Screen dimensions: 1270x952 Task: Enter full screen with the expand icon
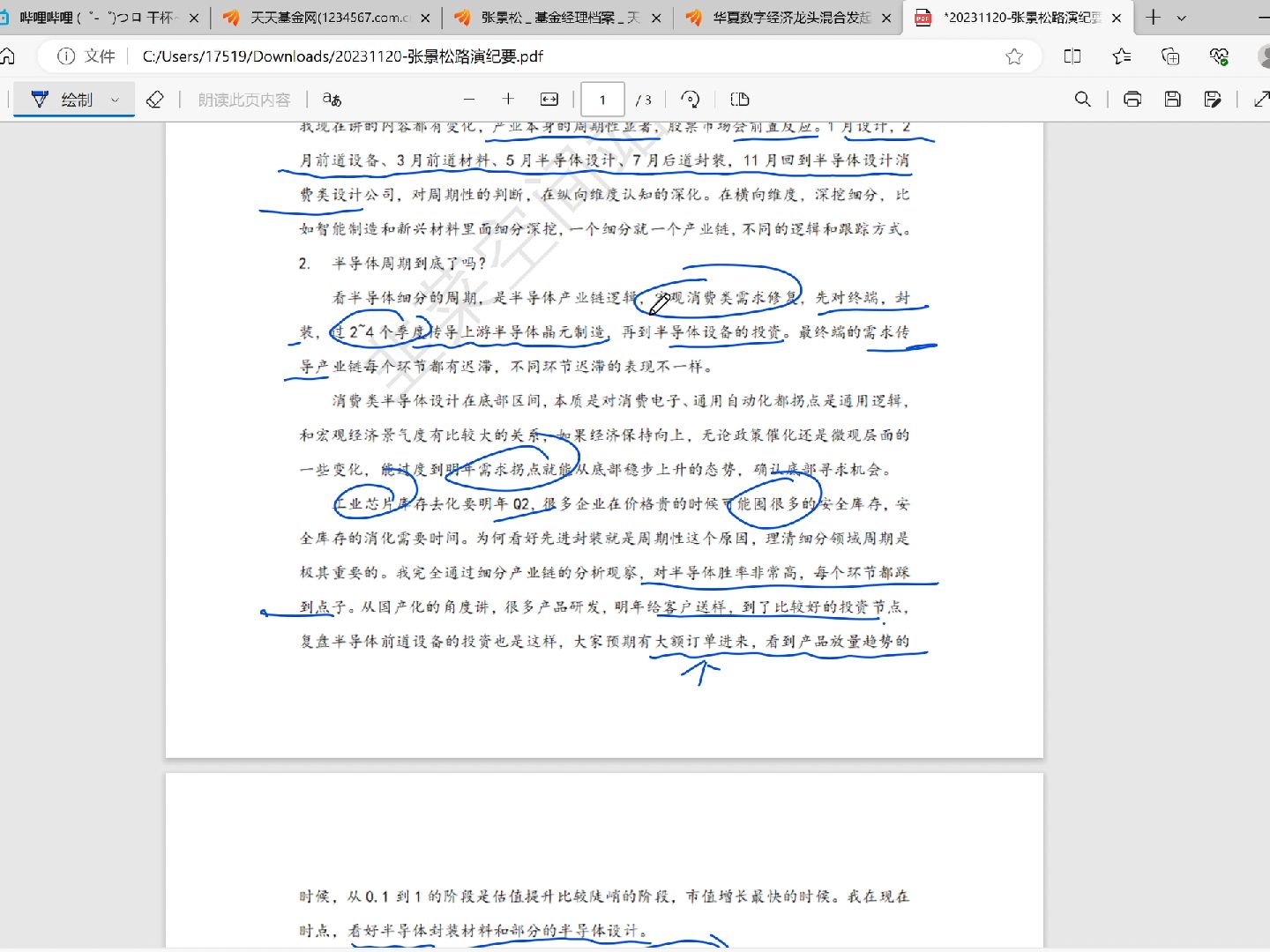[1261, 100]
